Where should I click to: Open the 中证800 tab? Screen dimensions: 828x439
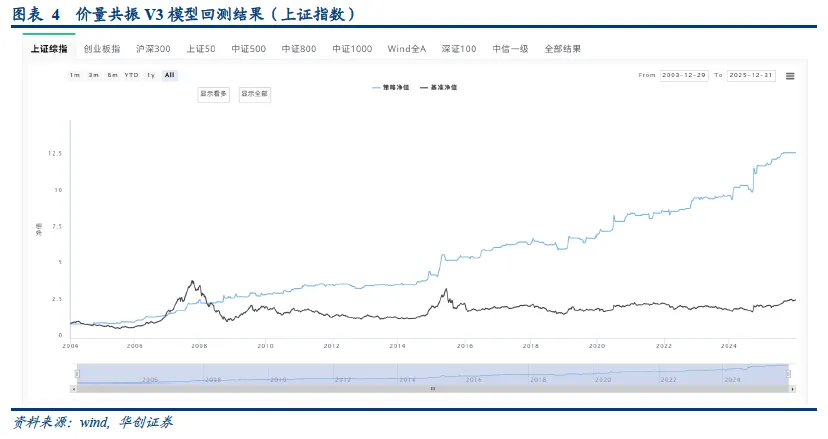click(x=299, y=49)
